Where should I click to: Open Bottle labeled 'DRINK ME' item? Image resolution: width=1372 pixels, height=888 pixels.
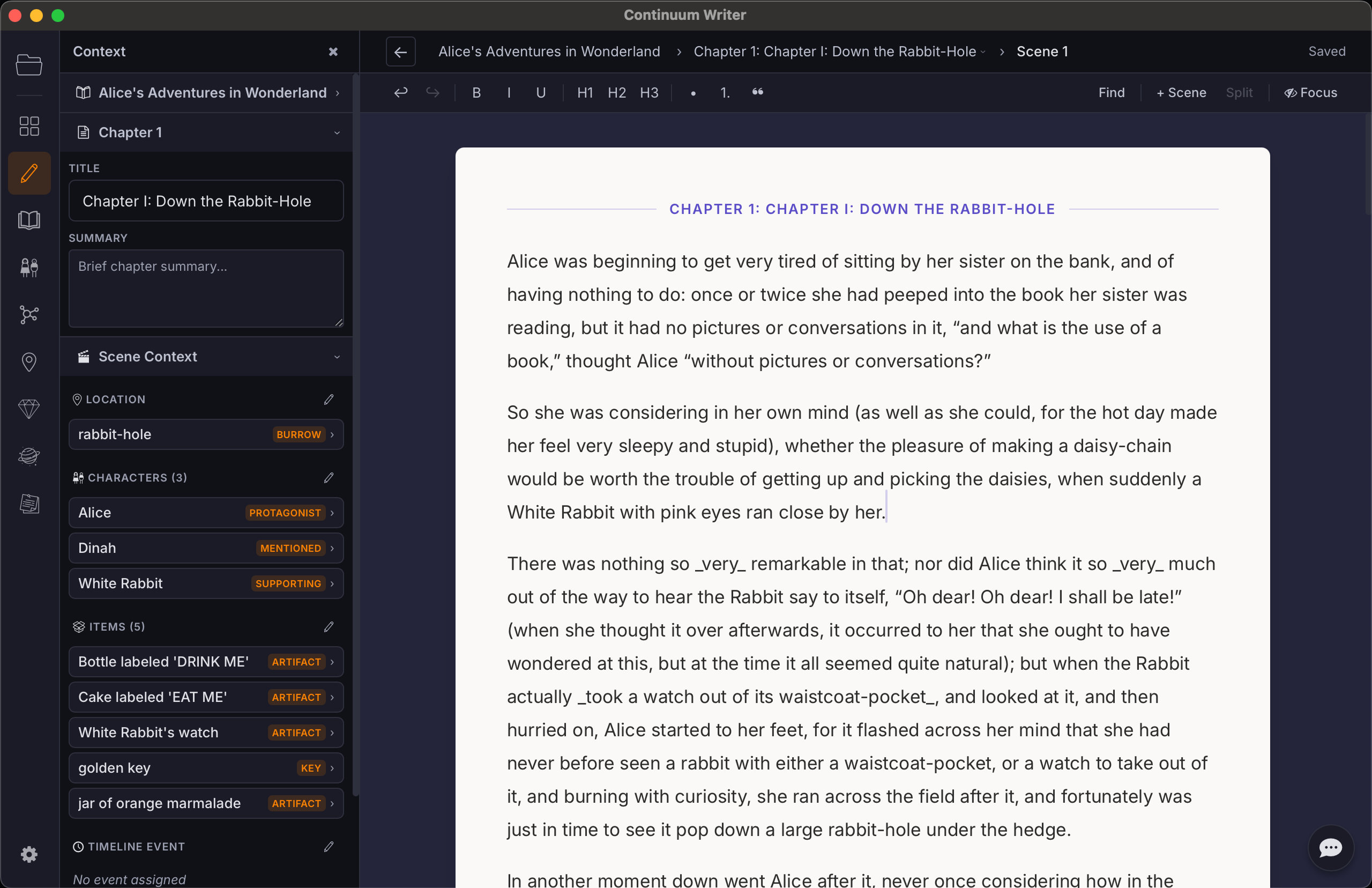pyautogui.click(x=206, y=661)
